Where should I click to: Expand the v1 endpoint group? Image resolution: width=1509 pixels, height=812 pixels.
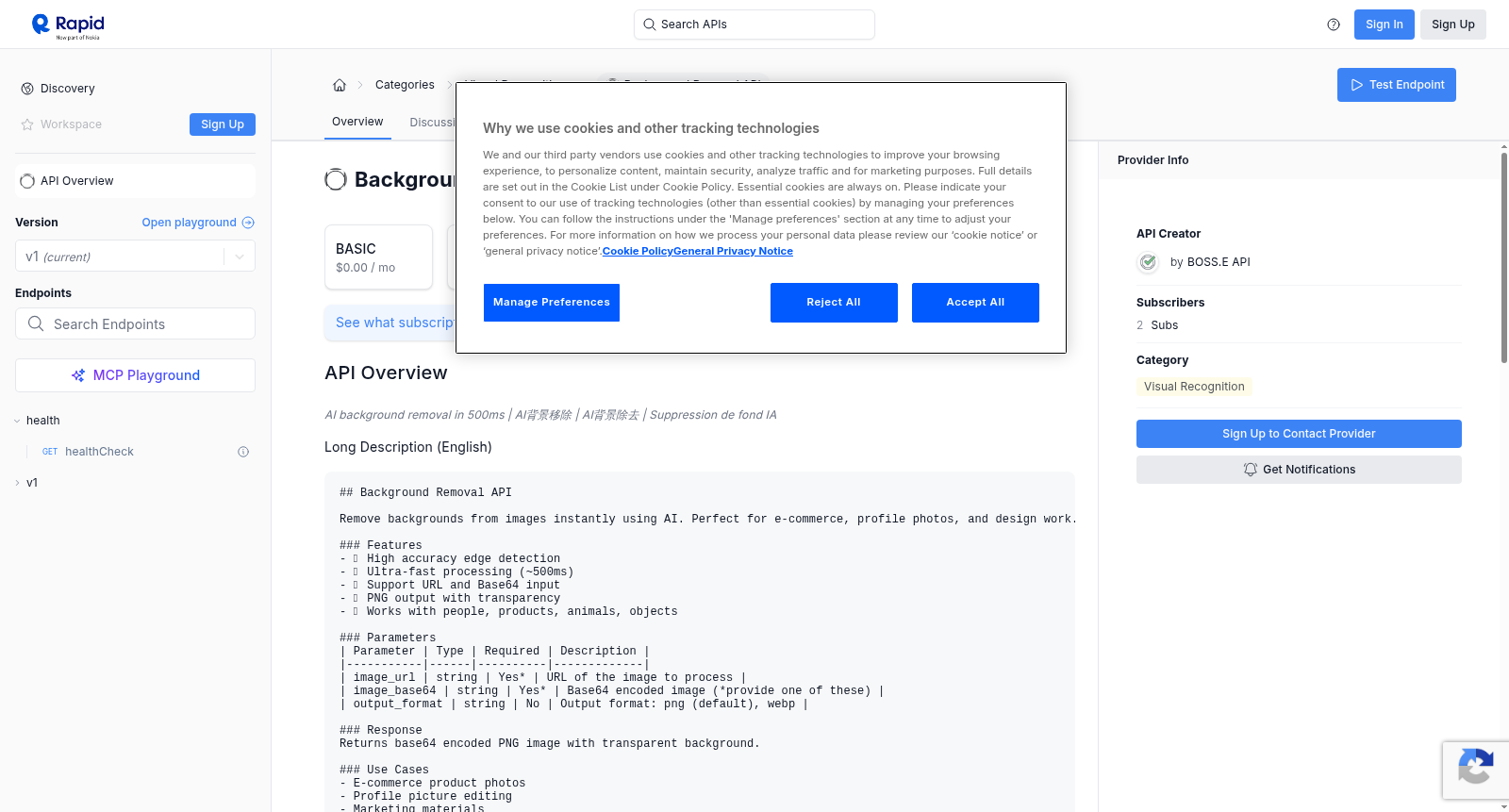click(x=17, y=483)
